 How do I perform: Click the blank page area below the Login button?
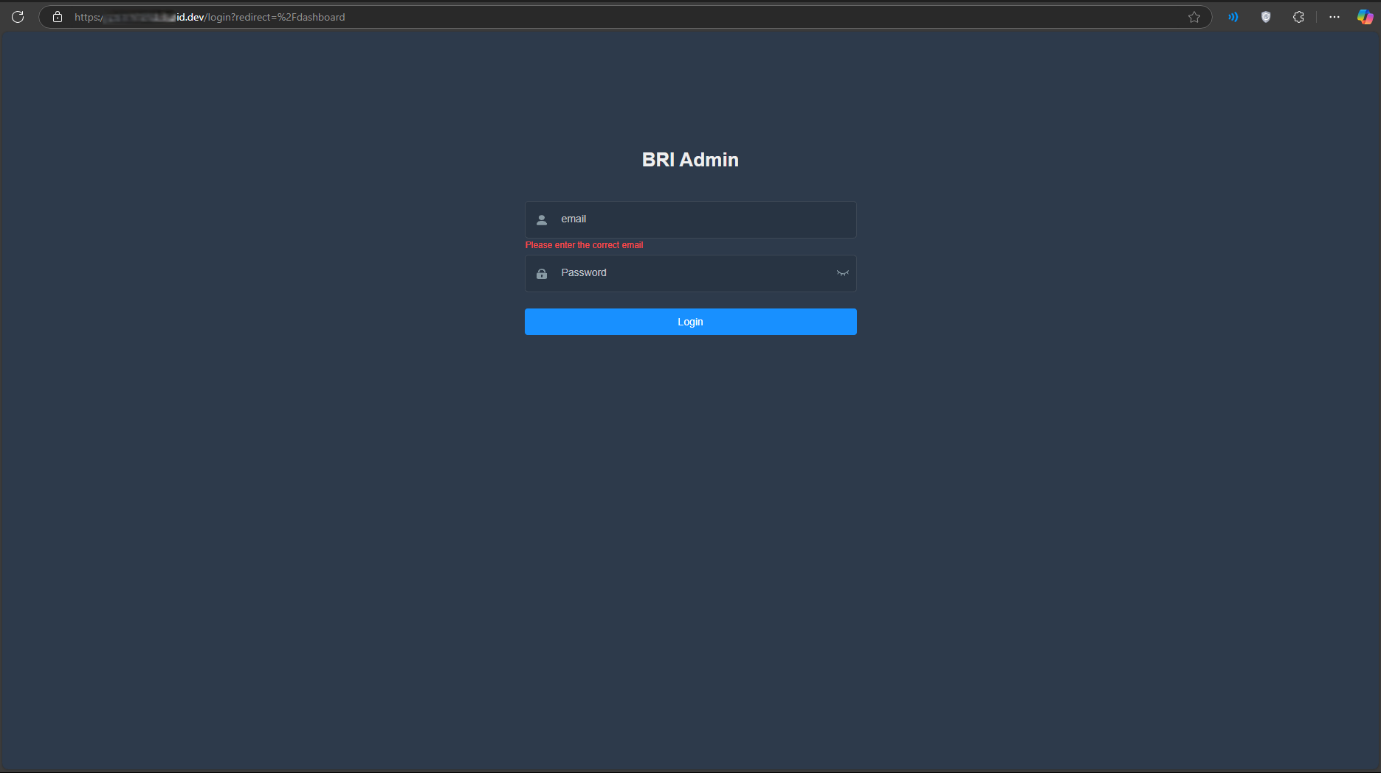point(690,500)
